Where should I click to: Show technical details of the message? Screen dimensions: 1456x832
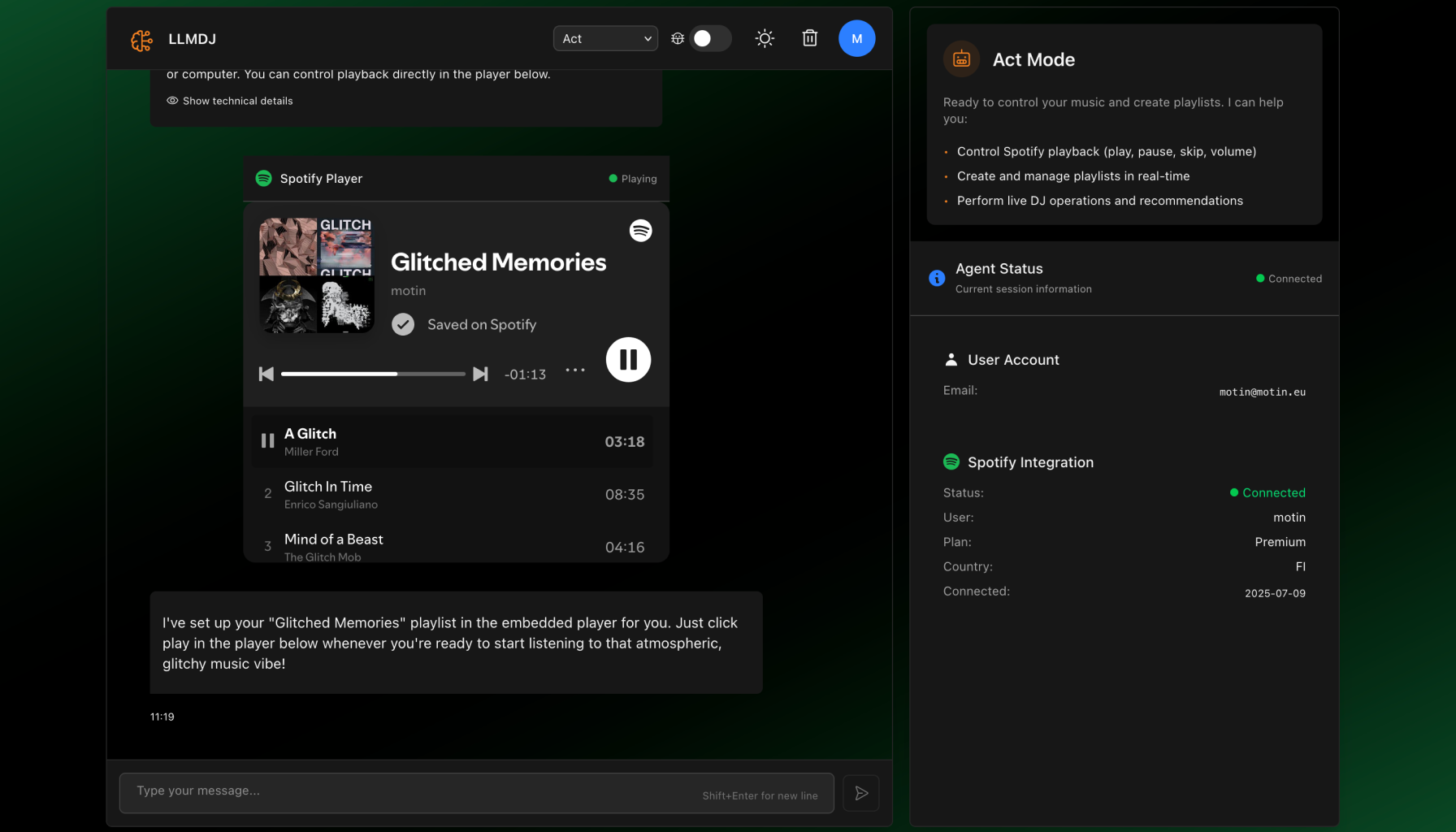click(x=230, y=101)
